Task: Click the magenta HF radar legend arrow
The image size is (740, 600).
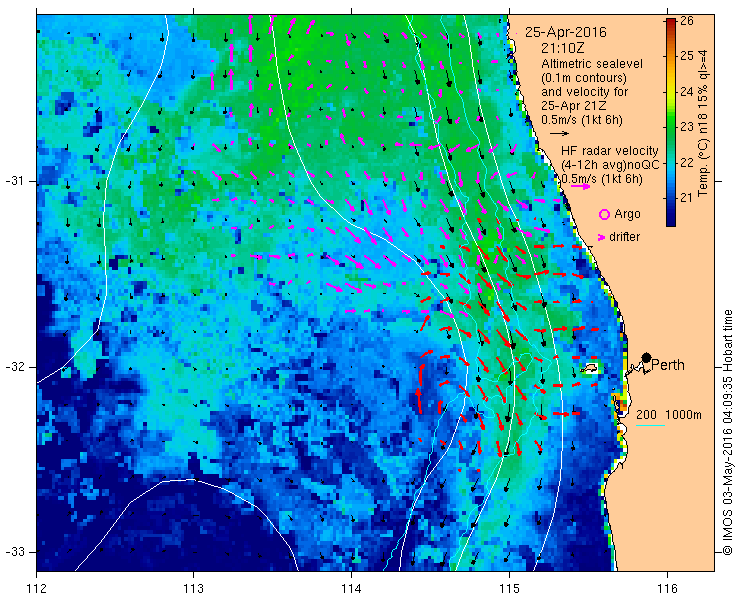Action: [580, 186]
